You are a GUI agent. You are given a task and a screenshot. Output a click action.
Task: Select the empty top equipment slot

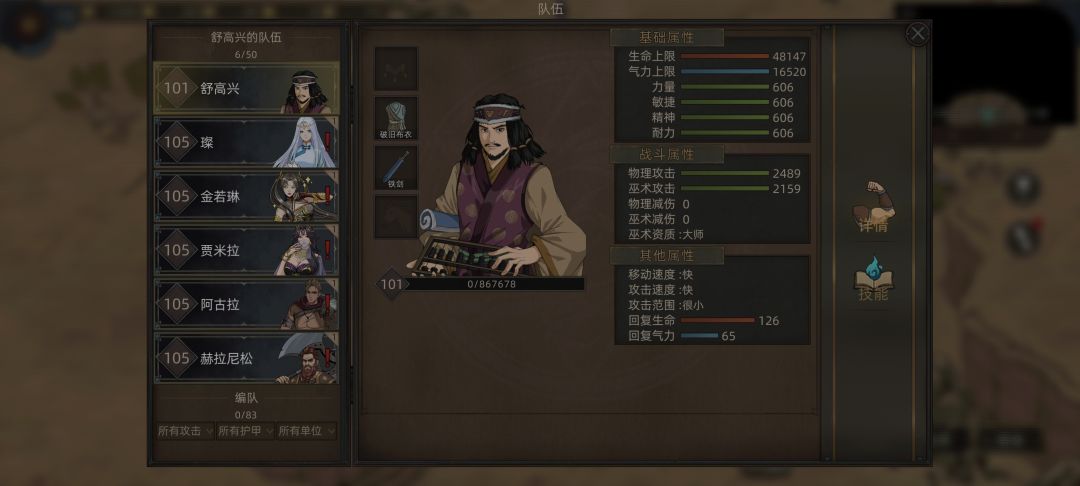point(396,68)
